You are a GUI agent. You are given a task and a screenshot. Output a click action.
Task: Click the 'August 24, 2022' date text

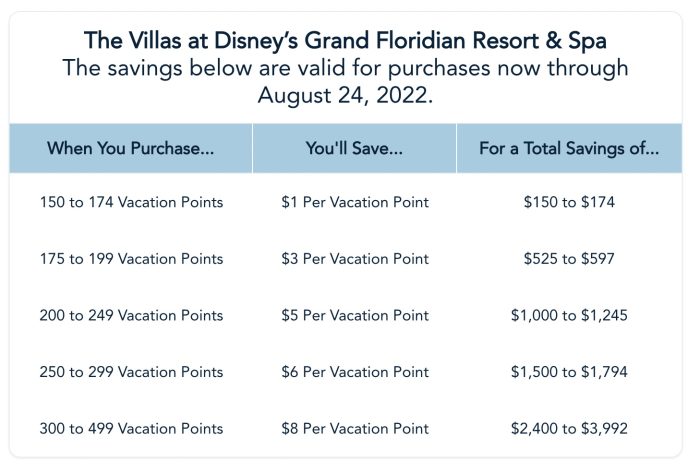345,95
